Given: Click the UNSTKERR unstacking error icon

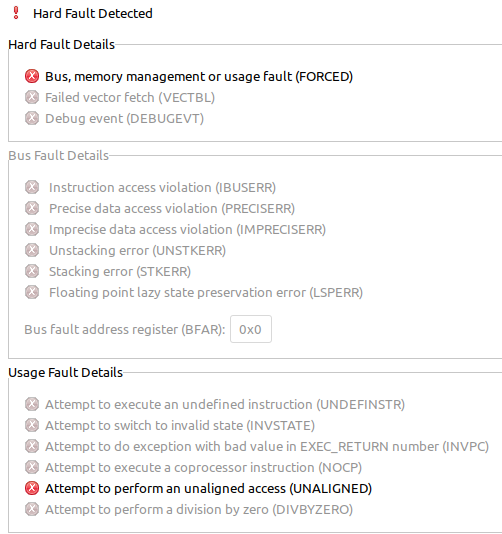Looking at the screenshot, I should point(32,250).
